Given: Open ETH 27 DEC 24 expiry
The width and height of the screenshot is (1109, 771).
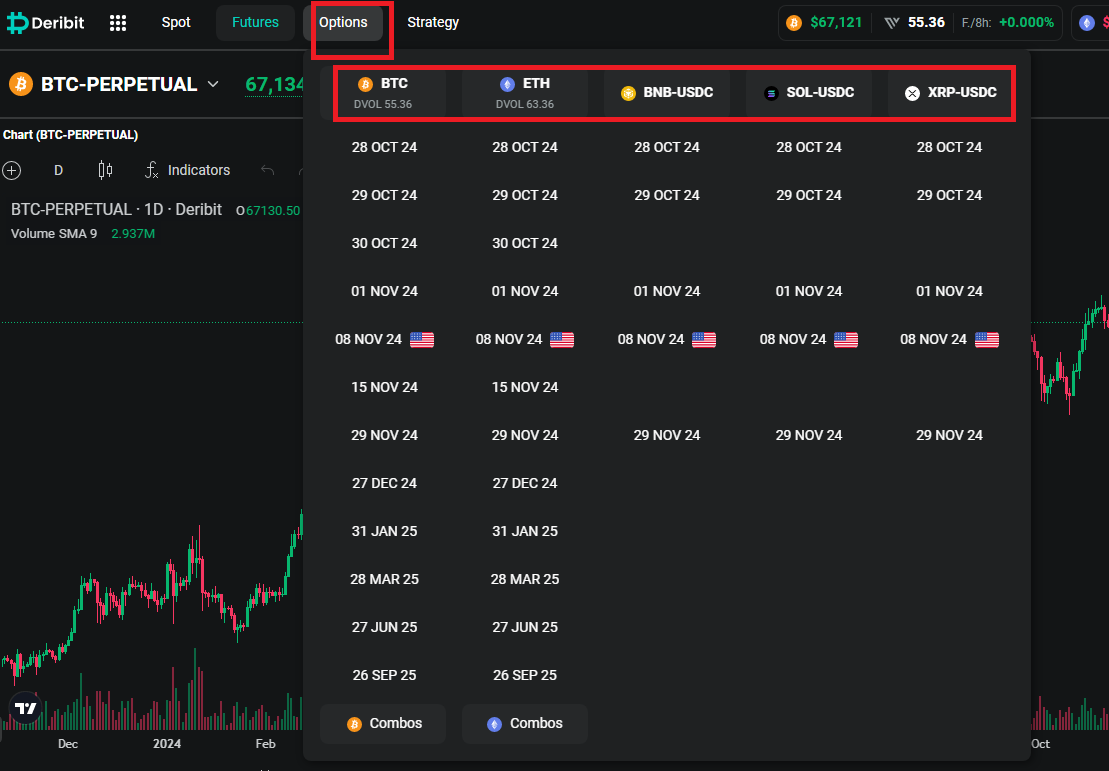Looking at the screenshot, I should [525, 483].
